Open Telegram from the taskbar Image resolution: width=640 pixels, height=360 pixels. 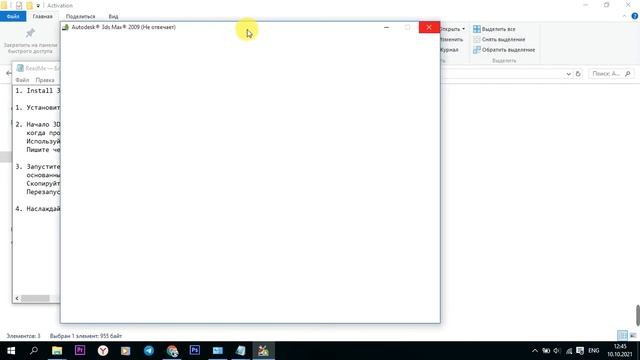149,351
